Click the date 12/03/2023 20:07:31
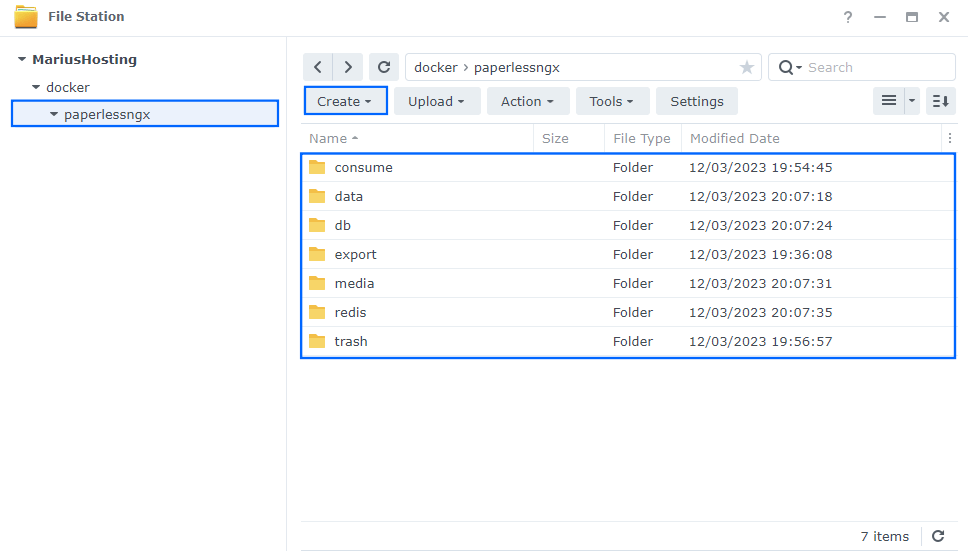This screenshot has height=551, width=968. [761, 283]
